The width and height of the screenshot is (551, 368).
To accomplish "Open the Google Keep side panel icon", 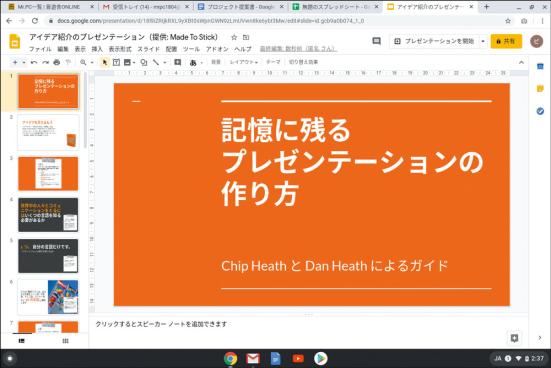I will (x=540, y=89).
